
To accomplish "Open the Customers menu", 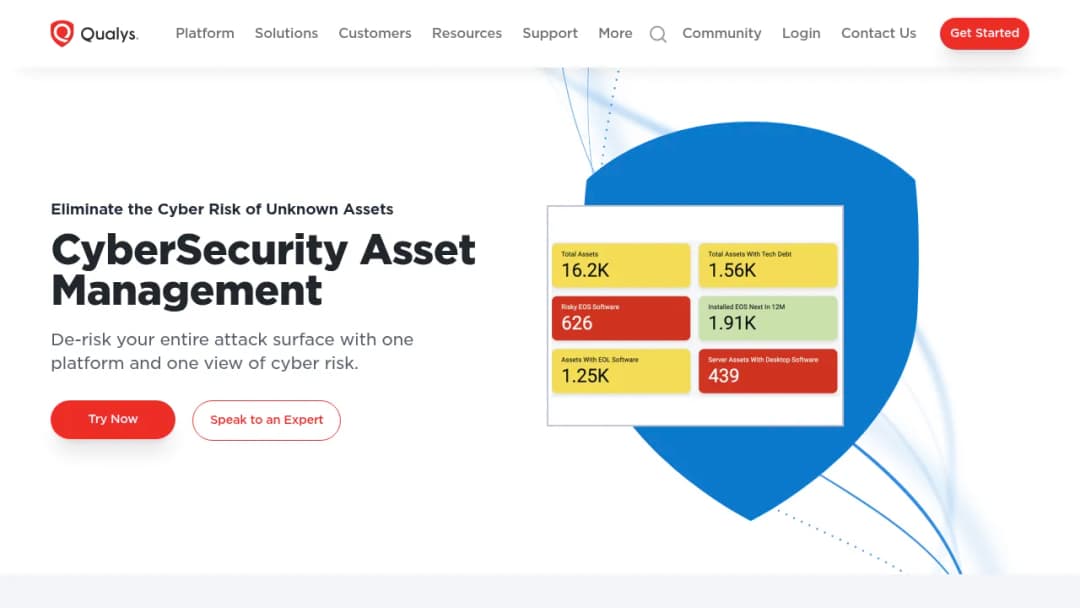I will point(375,33).
